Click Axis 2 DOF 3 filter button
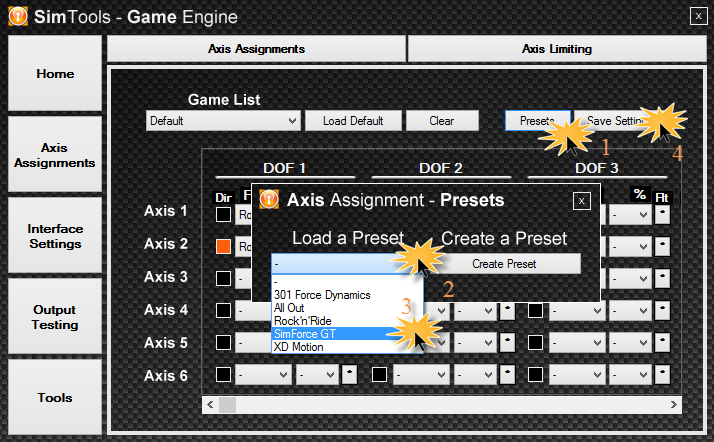 pos(661,246)
